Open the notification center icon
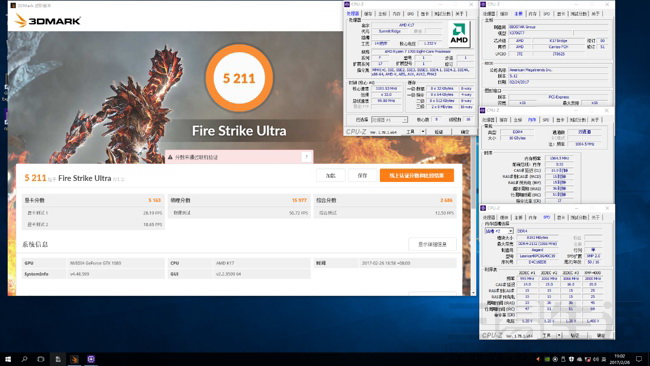This screenshot has height=366, width=650. click(x=639, y=359)
